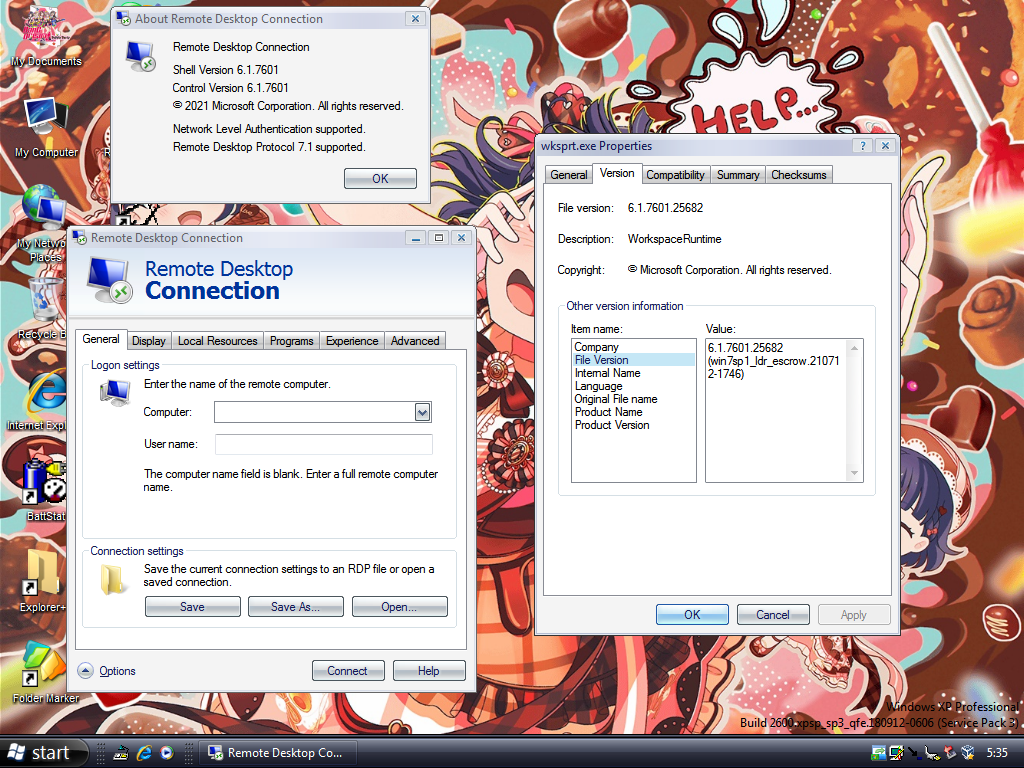Click the Remote Desktop Co... taskbar button
1024x768 pixels.
coord(278,753)
